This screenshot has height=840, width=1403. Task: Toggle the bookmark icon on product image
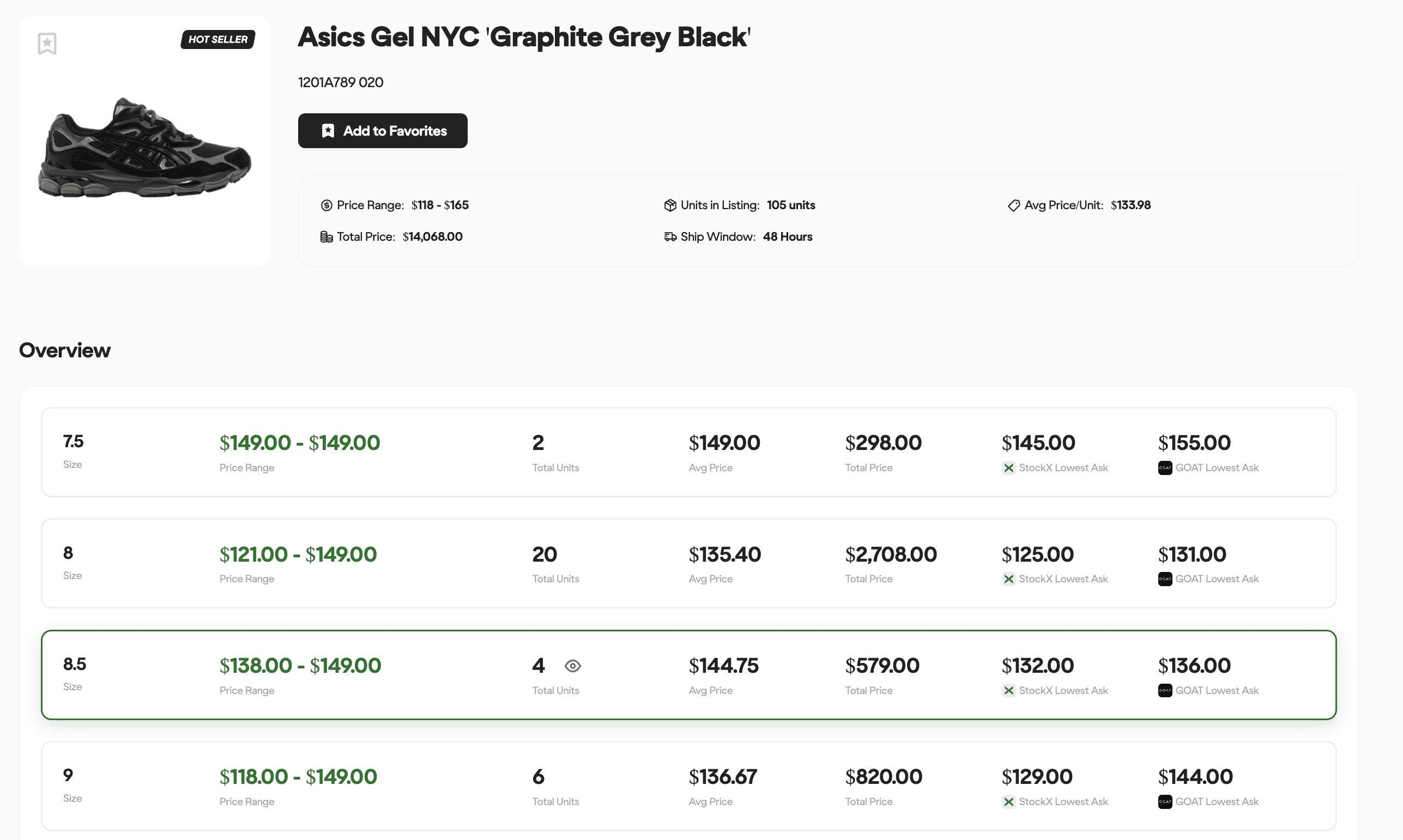pos(47,44)
